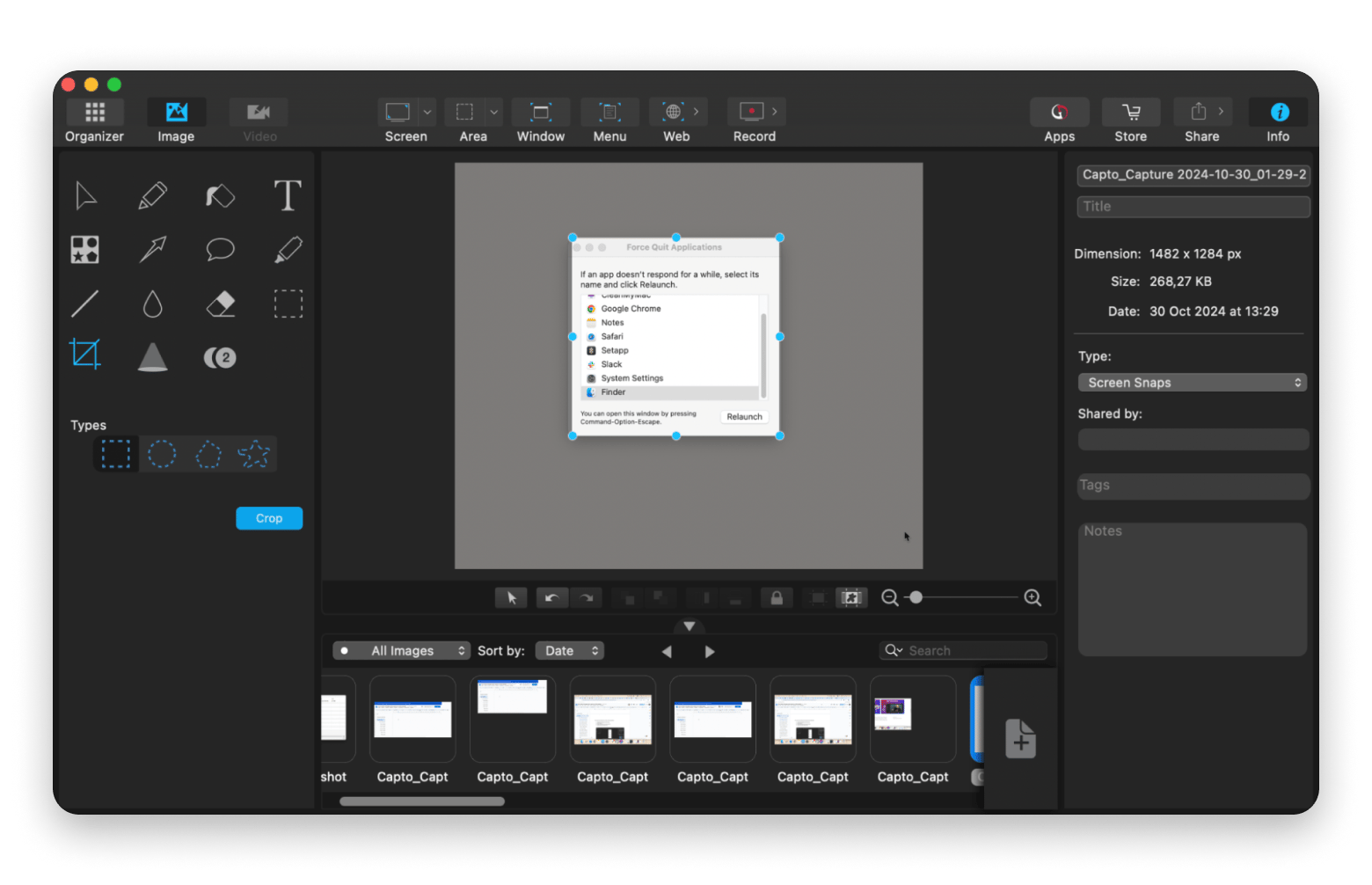Select the Crop tool icon
Screen dimensions: 1372x885
click(x=85, y=355)
